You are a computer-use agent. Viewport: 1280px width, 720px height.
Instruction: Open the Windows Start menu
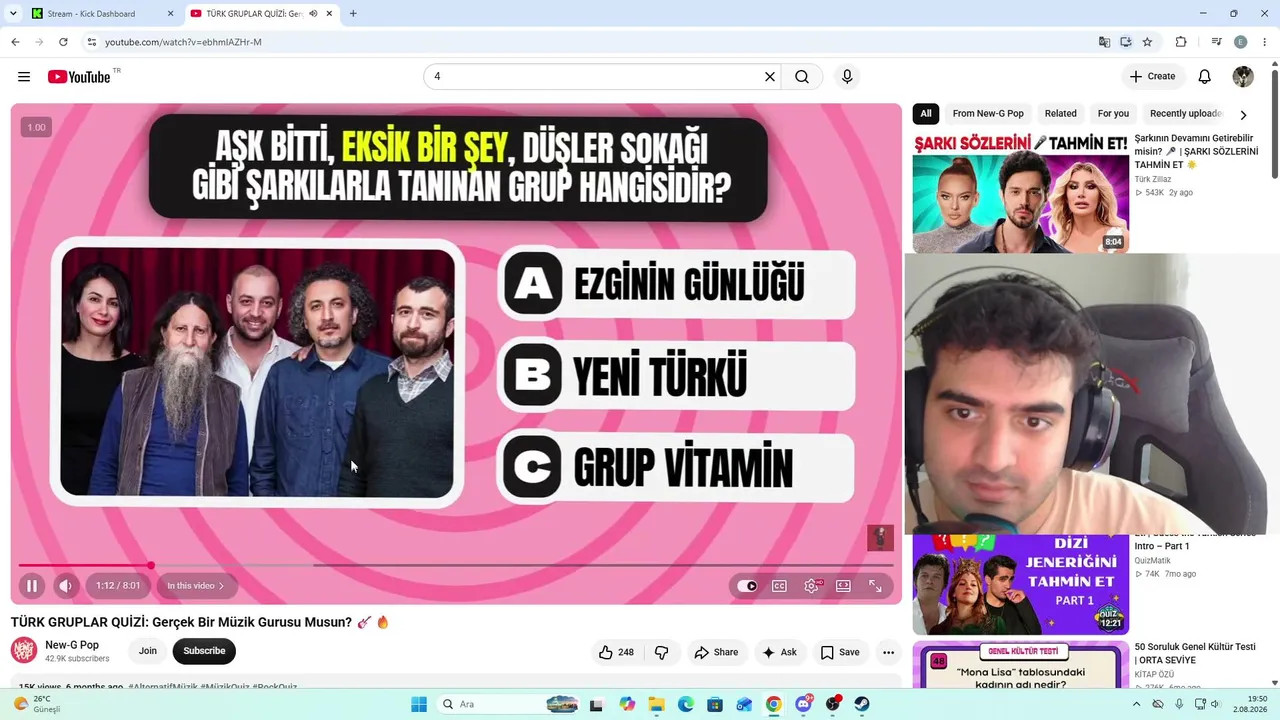[419, 704]
